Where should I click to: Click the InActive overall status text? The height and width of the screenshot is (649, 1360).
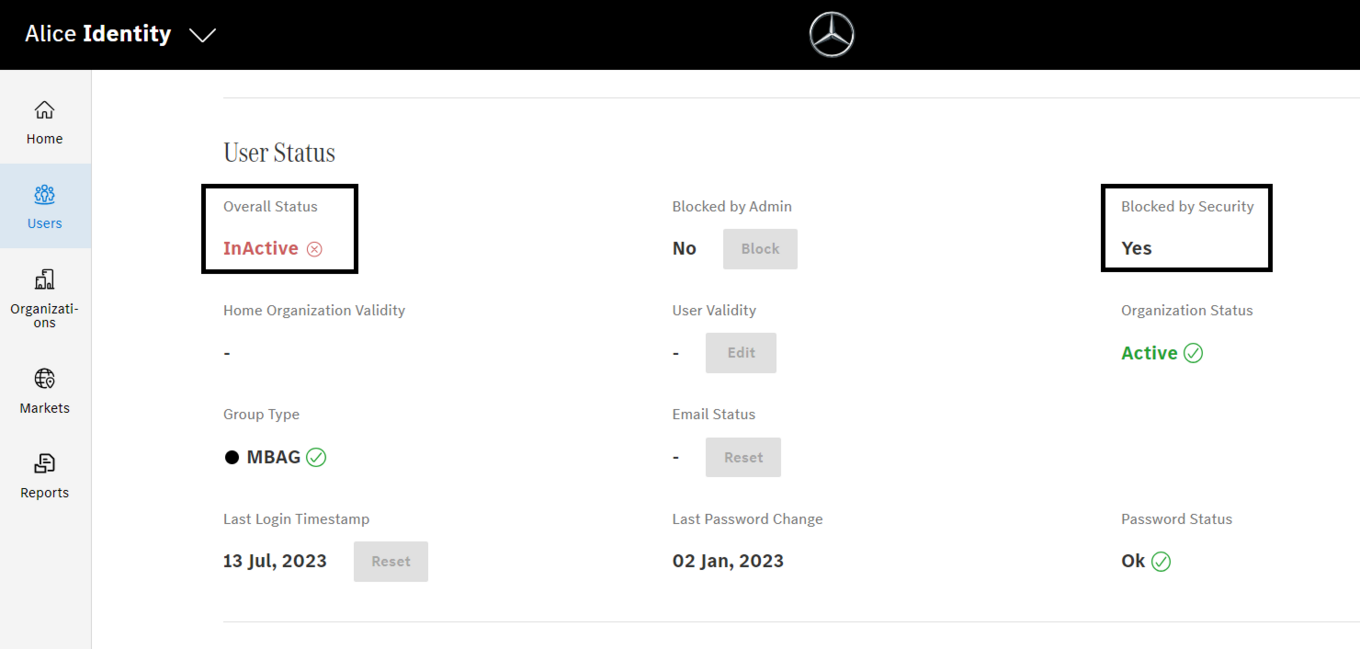[260, 248]
